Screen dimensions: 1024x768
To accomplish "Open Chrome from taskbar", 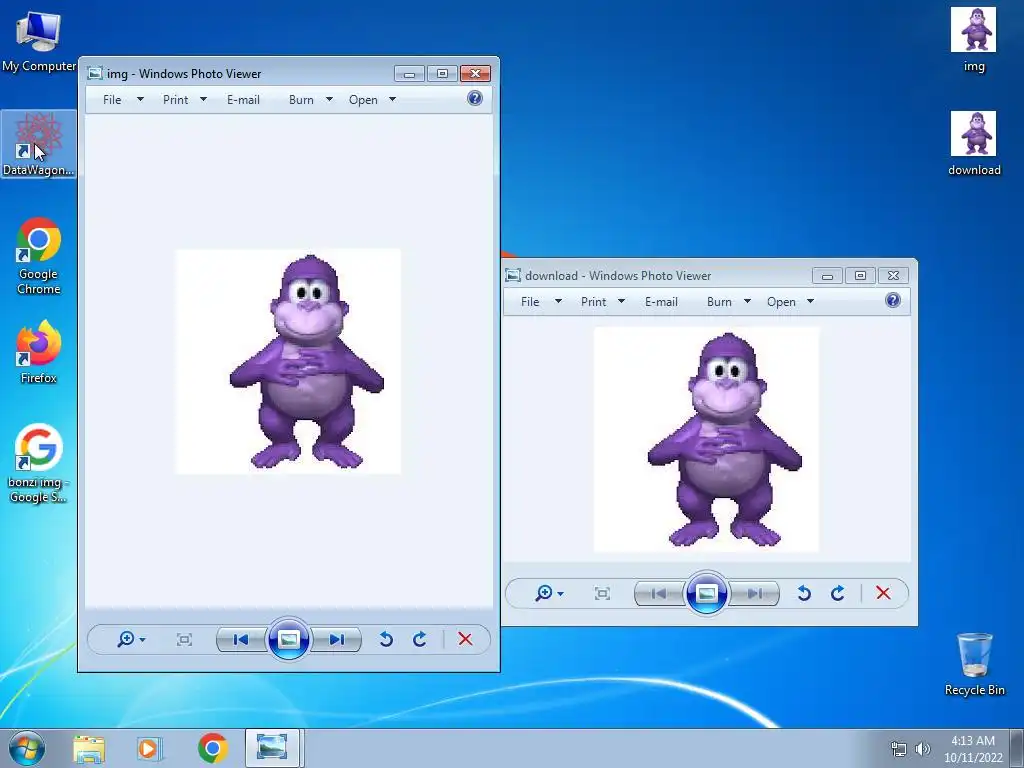I will (x=213, y=748).
